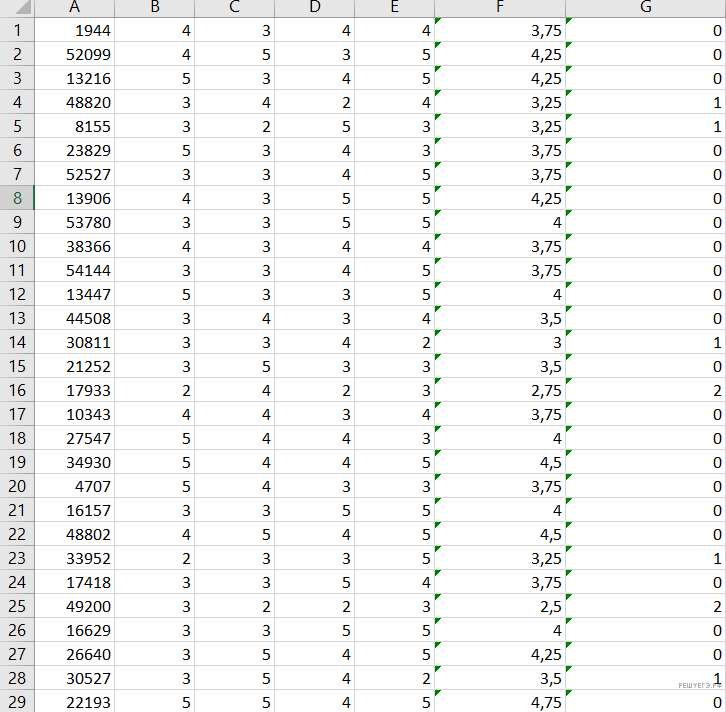Screen dimensions: 726x712
Task: Click the column C header
Action: [235, 8]
